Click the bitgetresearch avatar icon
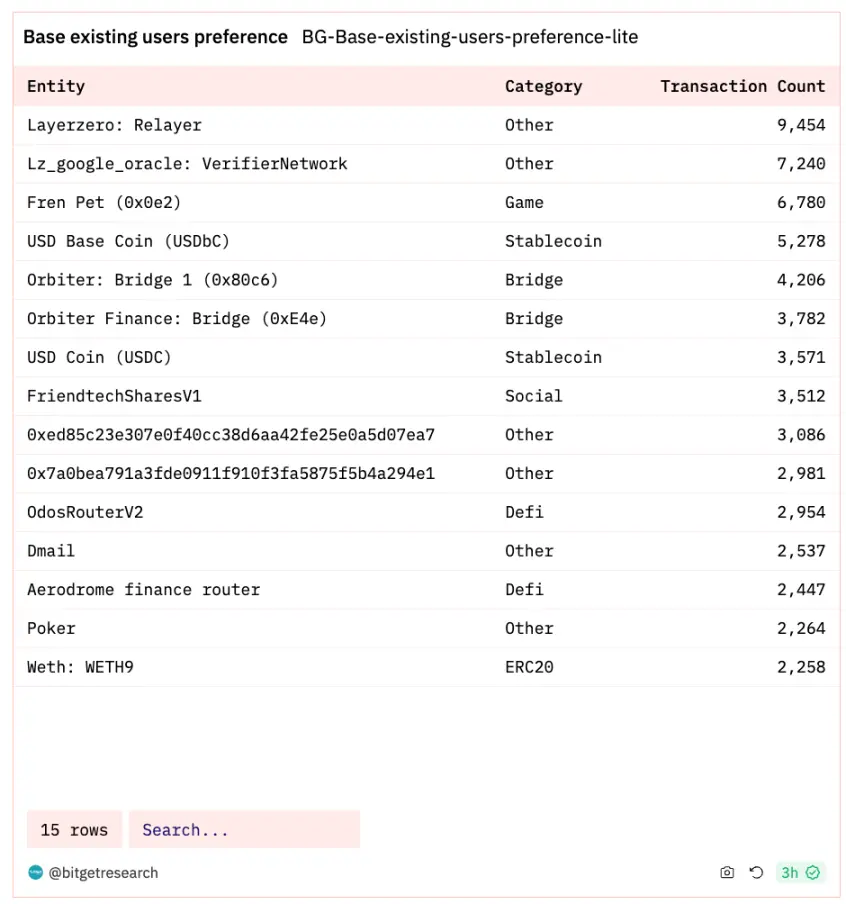This screenshot has width=846, height=904. pyautogui.click(x=36, y=872)
